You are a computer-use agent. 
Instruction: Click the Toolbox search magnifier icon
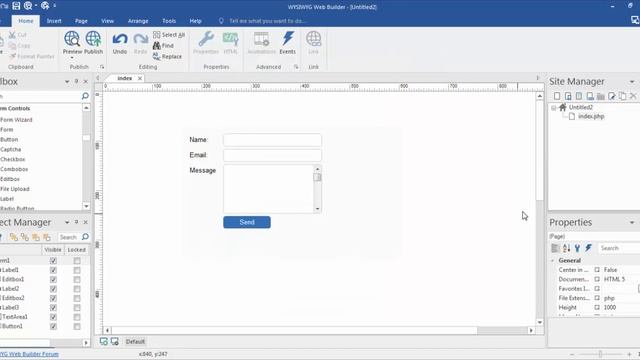pos(85,96)
